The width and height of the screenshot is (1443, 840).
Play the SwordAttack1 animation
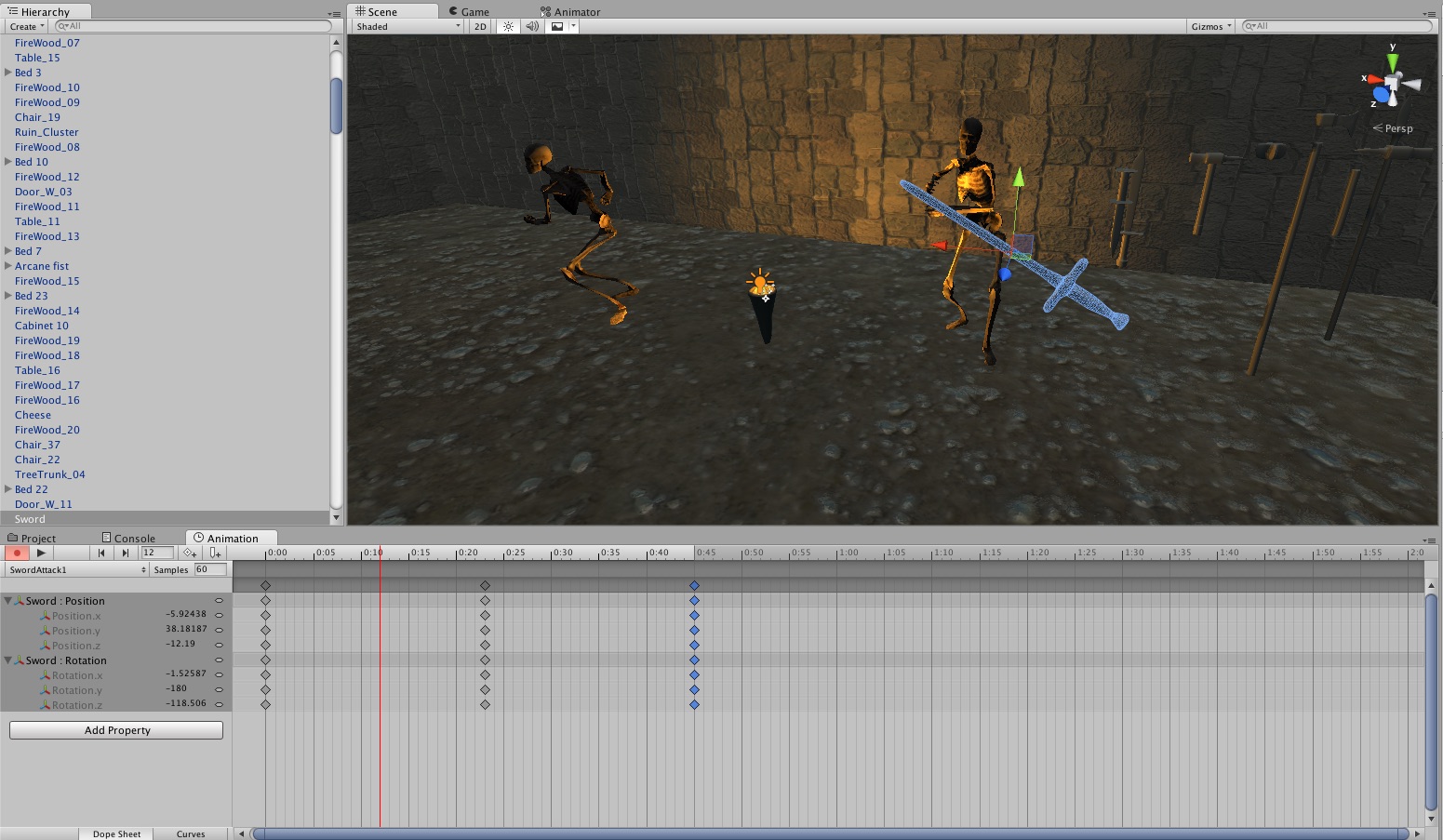click(x=41, y=553)
